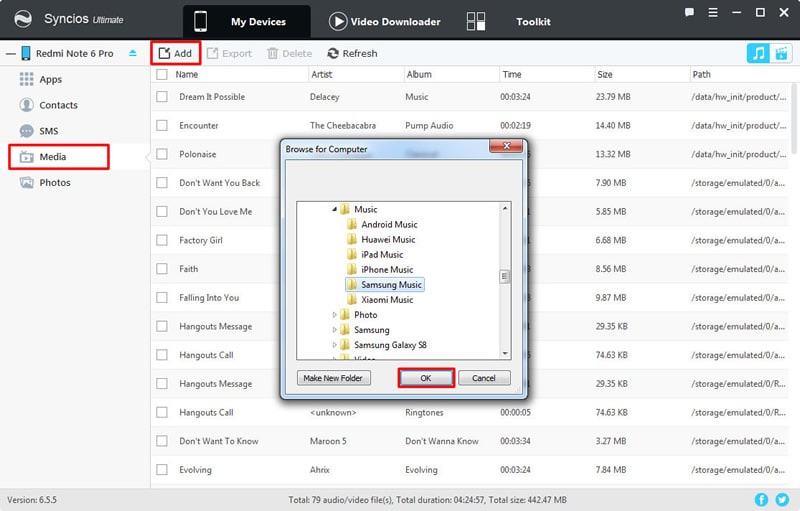
Task: Click the Apps grid icon in sidebar
Action: (x=26, y=79)
